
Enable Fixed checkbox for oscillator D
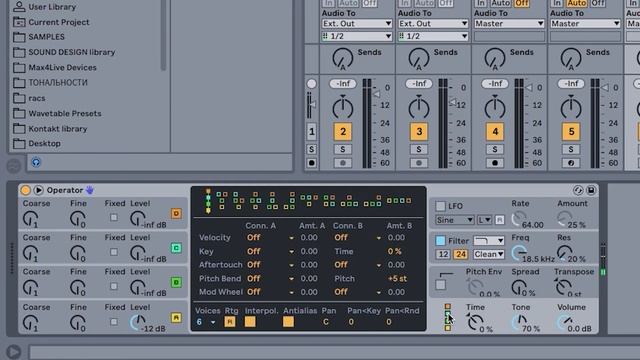(114, 218)
